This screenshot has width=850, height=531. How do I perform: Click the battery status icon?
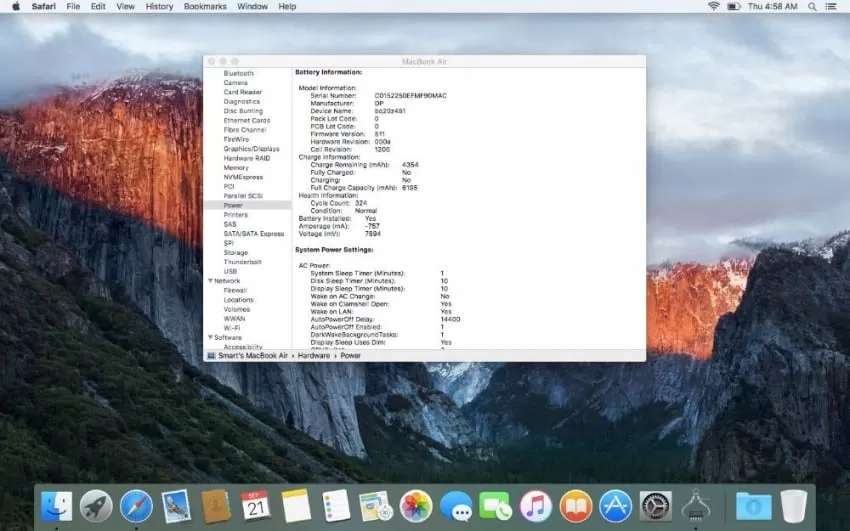pos(733,7)
